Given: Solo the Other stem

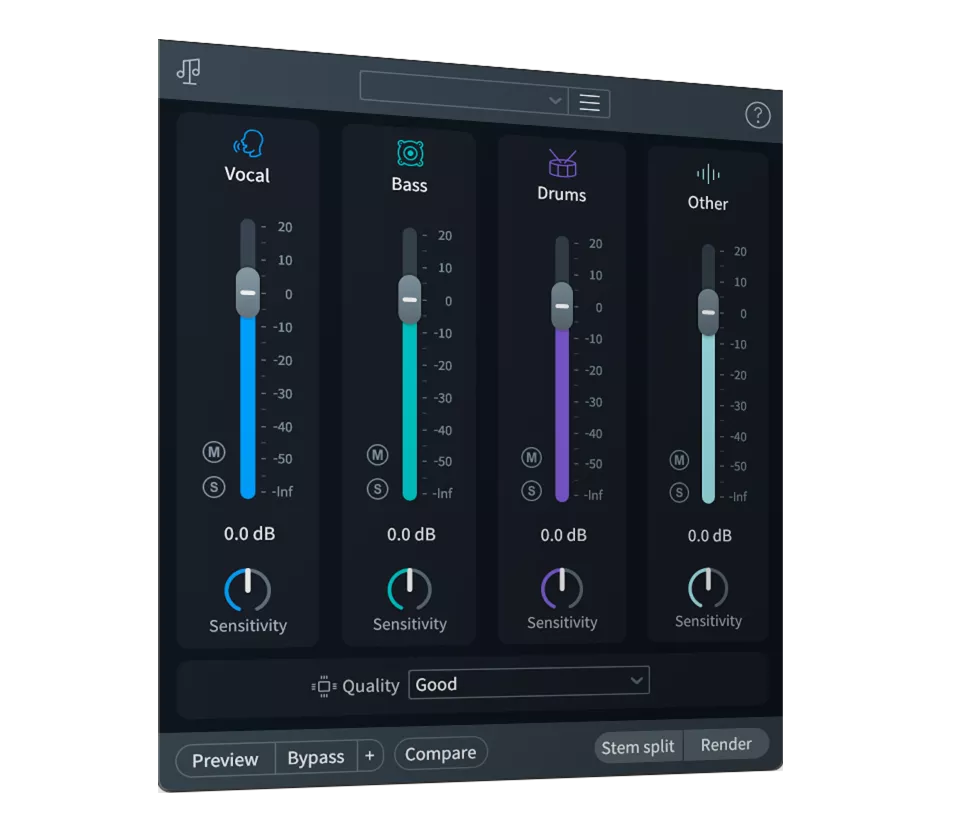Looking at the screenshot, I should pos(678,492).
